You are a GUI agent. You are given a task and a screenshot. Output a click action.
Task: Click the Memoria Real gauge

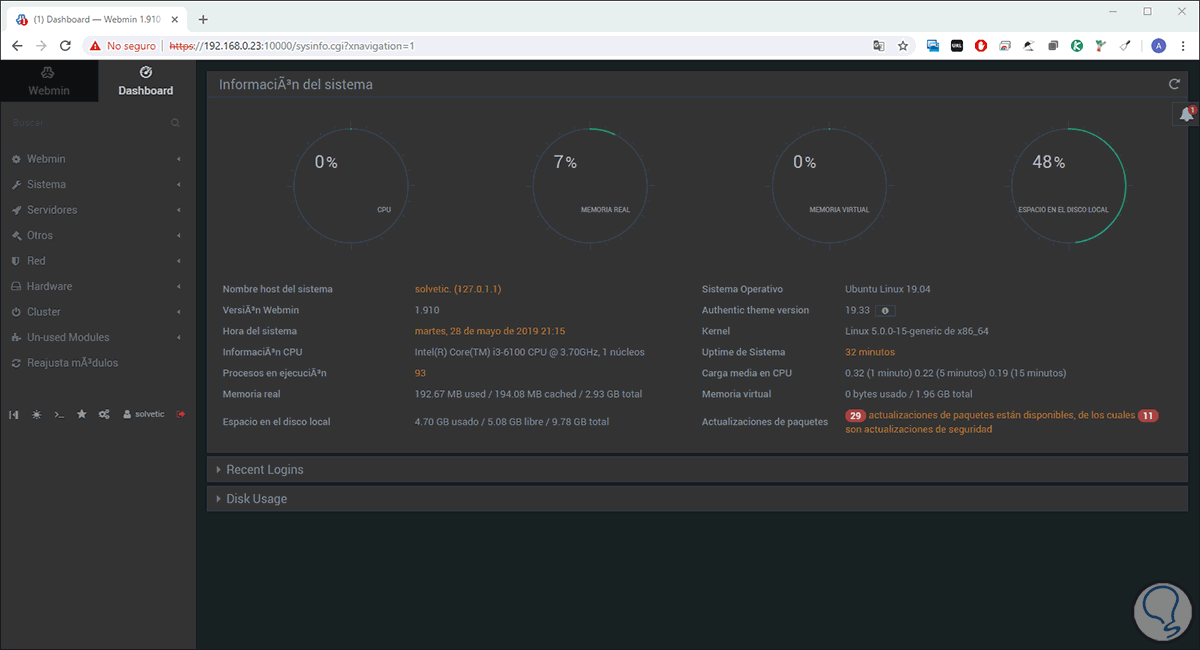click(x=590, y=185)
